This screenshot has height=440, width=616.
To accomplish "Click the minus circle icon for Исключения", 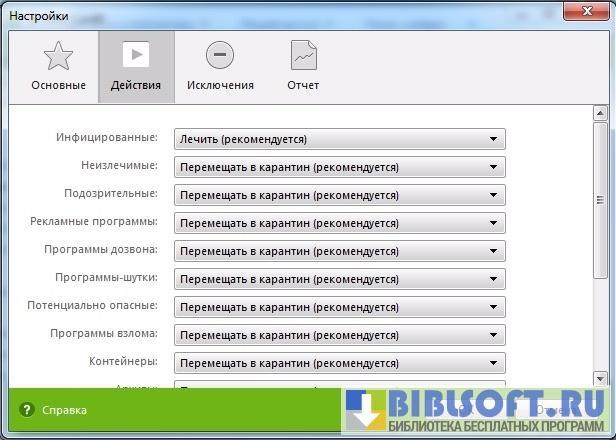I will (x=220, y=55).
